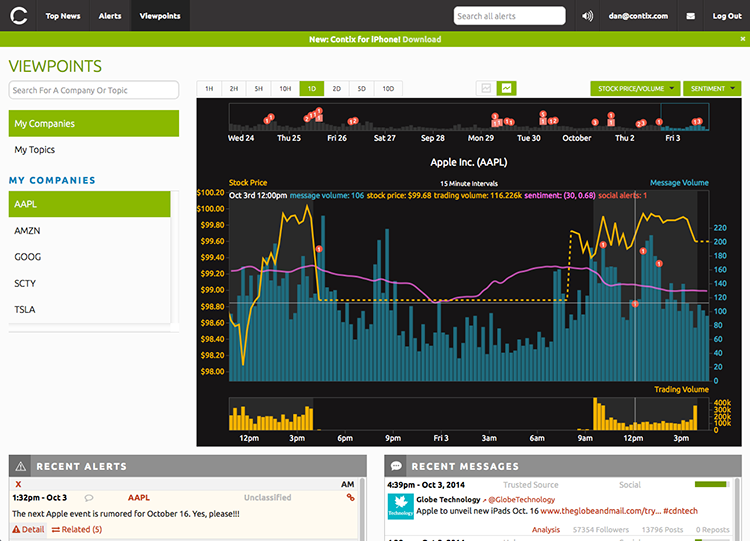The width and height of the screenshot is (750, 541).
Task: Focus Search For A Company Or Topic field
Action: point(94,90)
